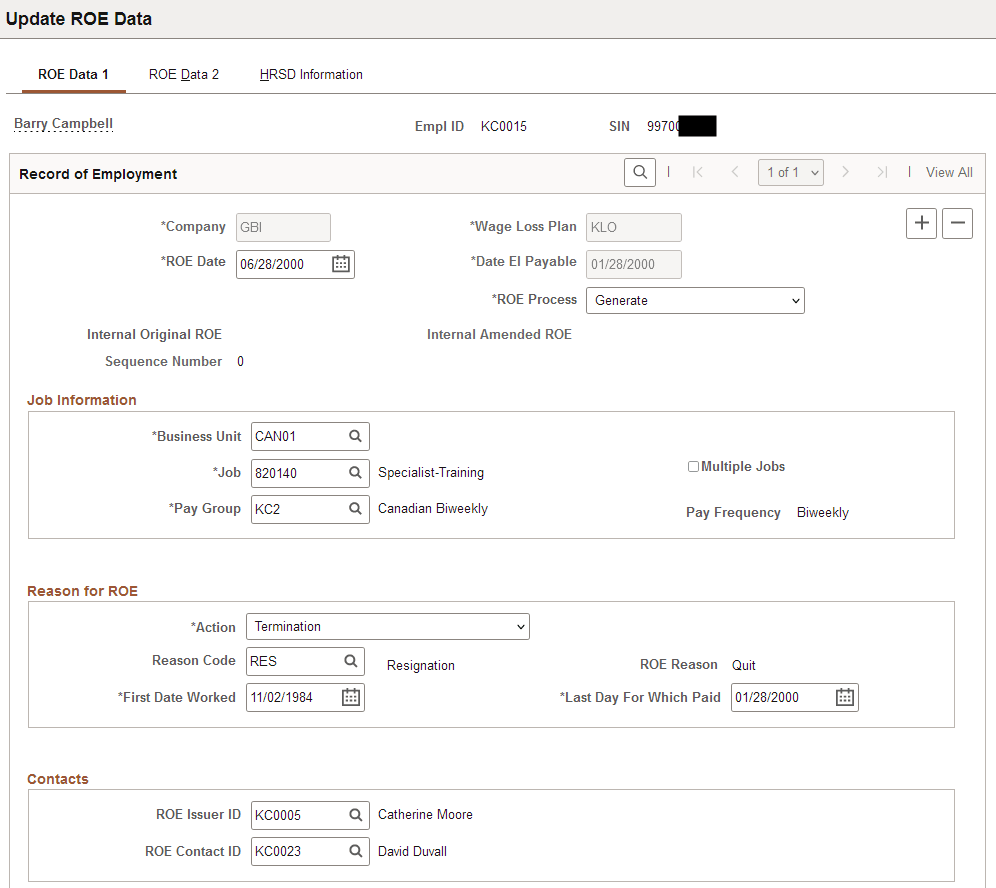
Task: Switch to HRSD Information tab
Action: 311,74
